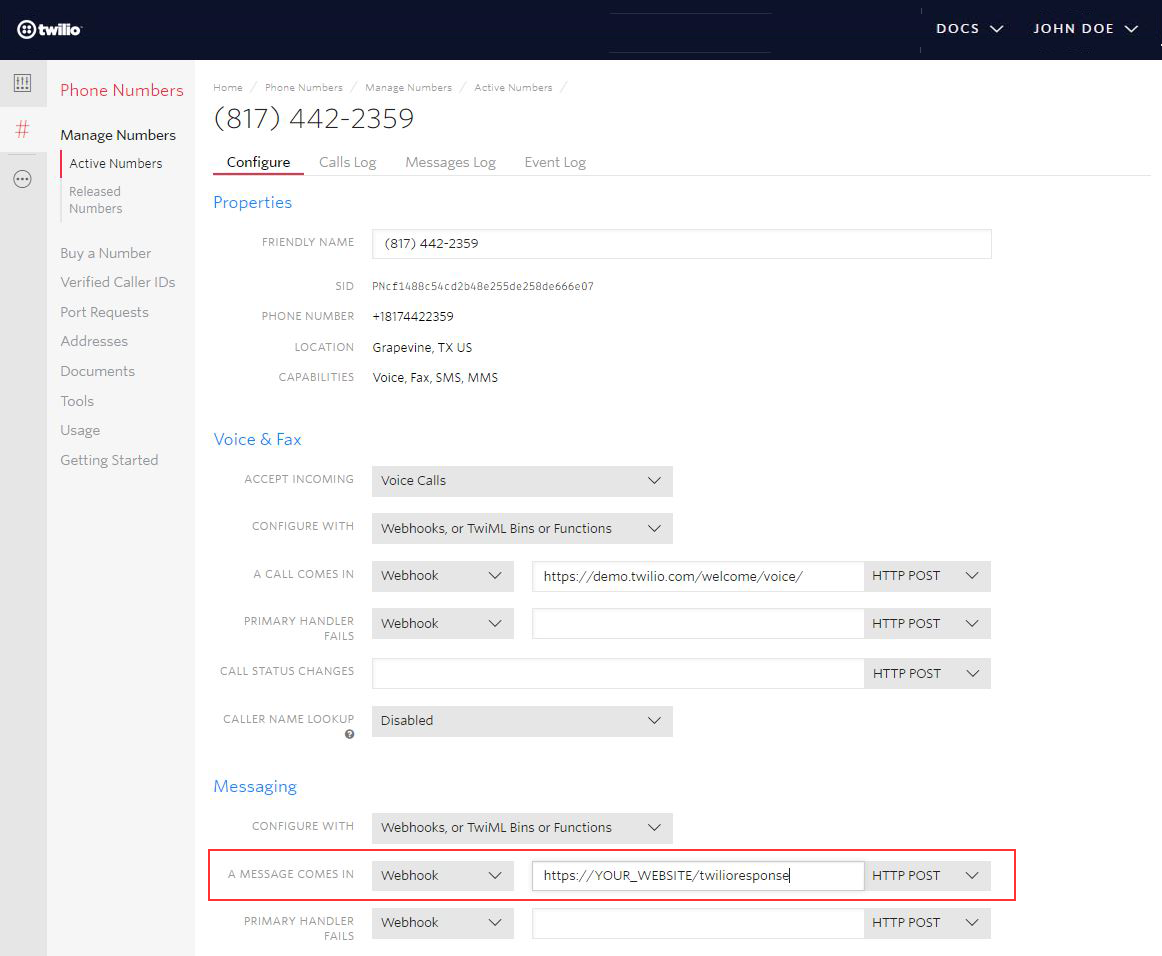Open Getting Started in sidebar

coord(109,460)
